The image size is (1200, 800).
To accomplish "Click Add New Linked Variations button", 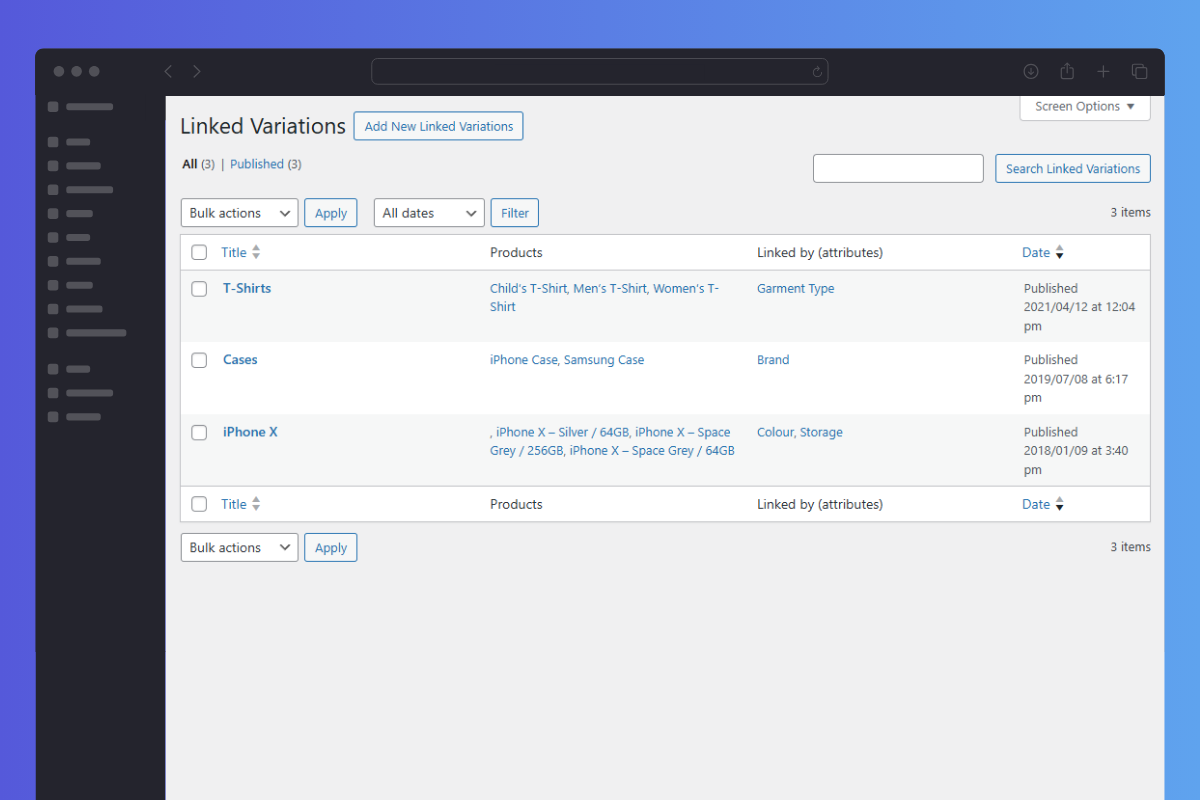I will click(438, 126).
